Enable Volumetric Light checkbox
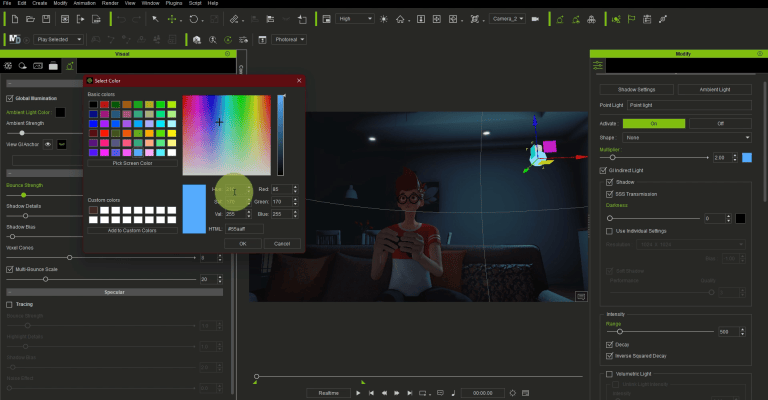 [x=610, y=374]
